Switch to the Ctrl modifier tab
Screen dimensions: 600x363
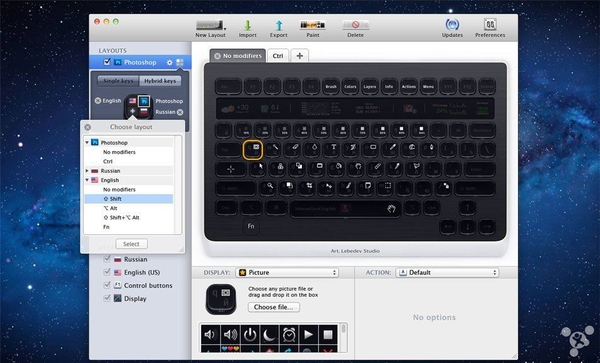click(x=278, y=56)
